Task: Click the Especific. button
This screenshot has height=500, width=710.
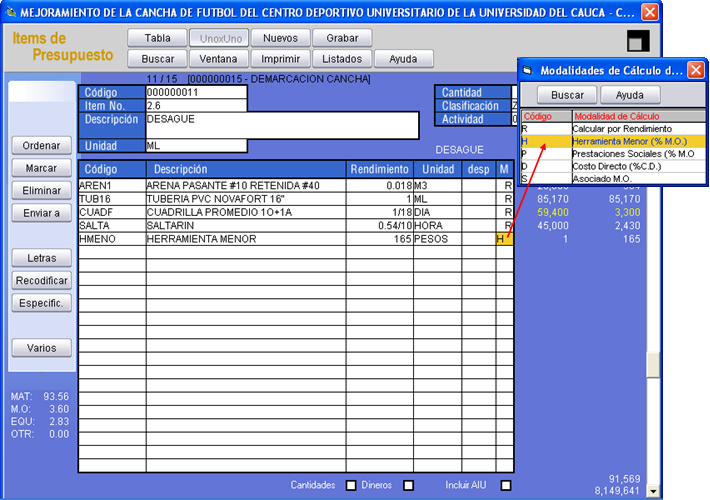Action: 42,303
